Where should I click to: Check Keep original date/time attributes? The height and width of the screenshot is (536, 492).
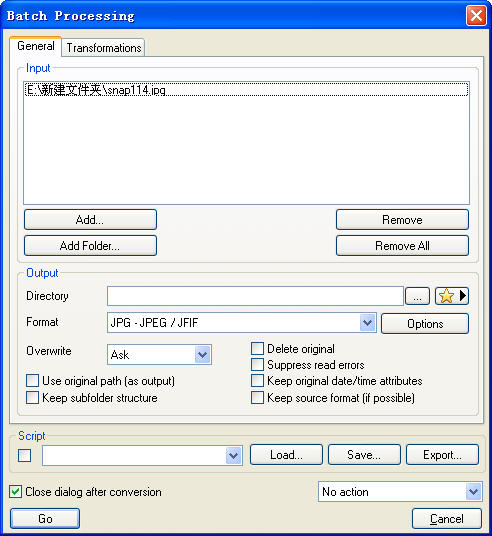(257, 380)
